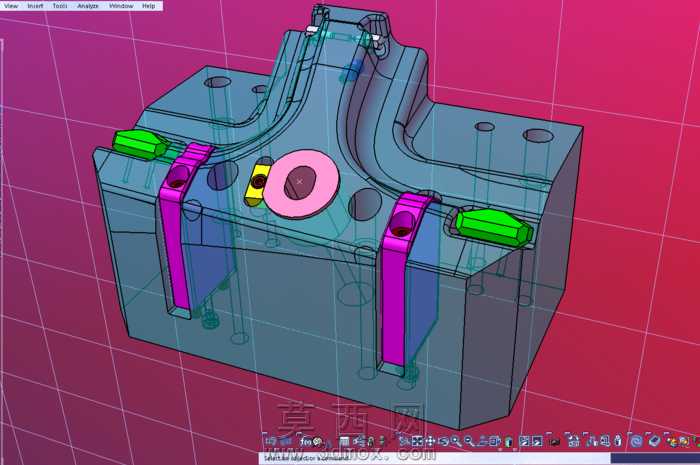The height and width of the screenshot is (465, 700).
Task: Click the status bar command prompt text
Action: 306,458
